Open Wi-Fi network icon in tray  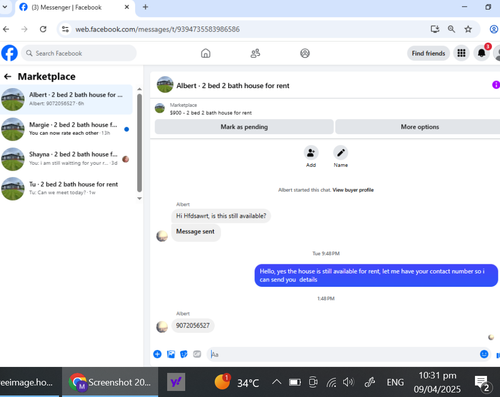coord(331,382)
